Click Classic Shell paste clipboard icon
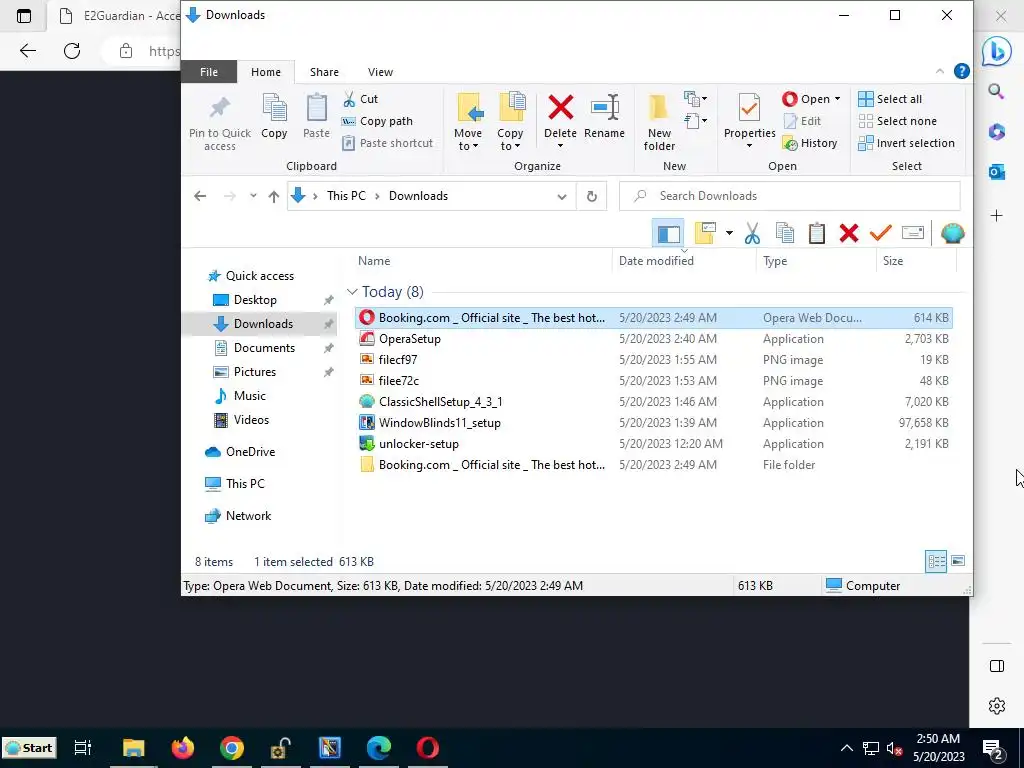Screen dimensions: 1024x768 pos(817,233)
